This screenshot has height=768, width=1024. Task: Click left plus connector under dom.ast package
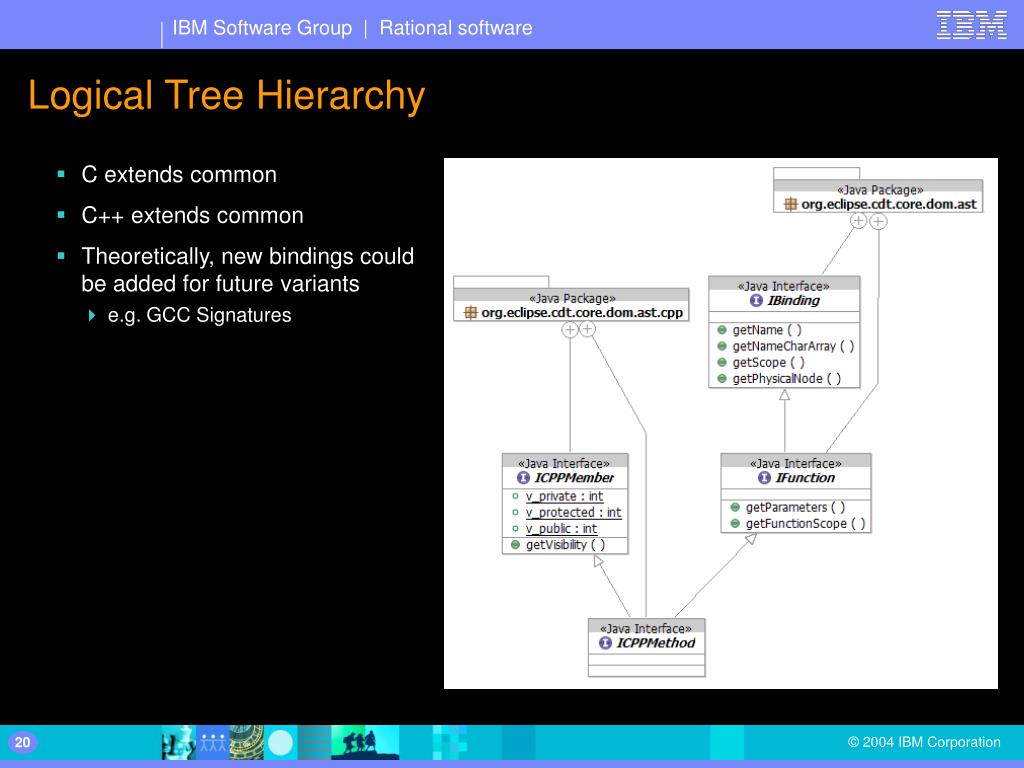click(x=858, y=221)
